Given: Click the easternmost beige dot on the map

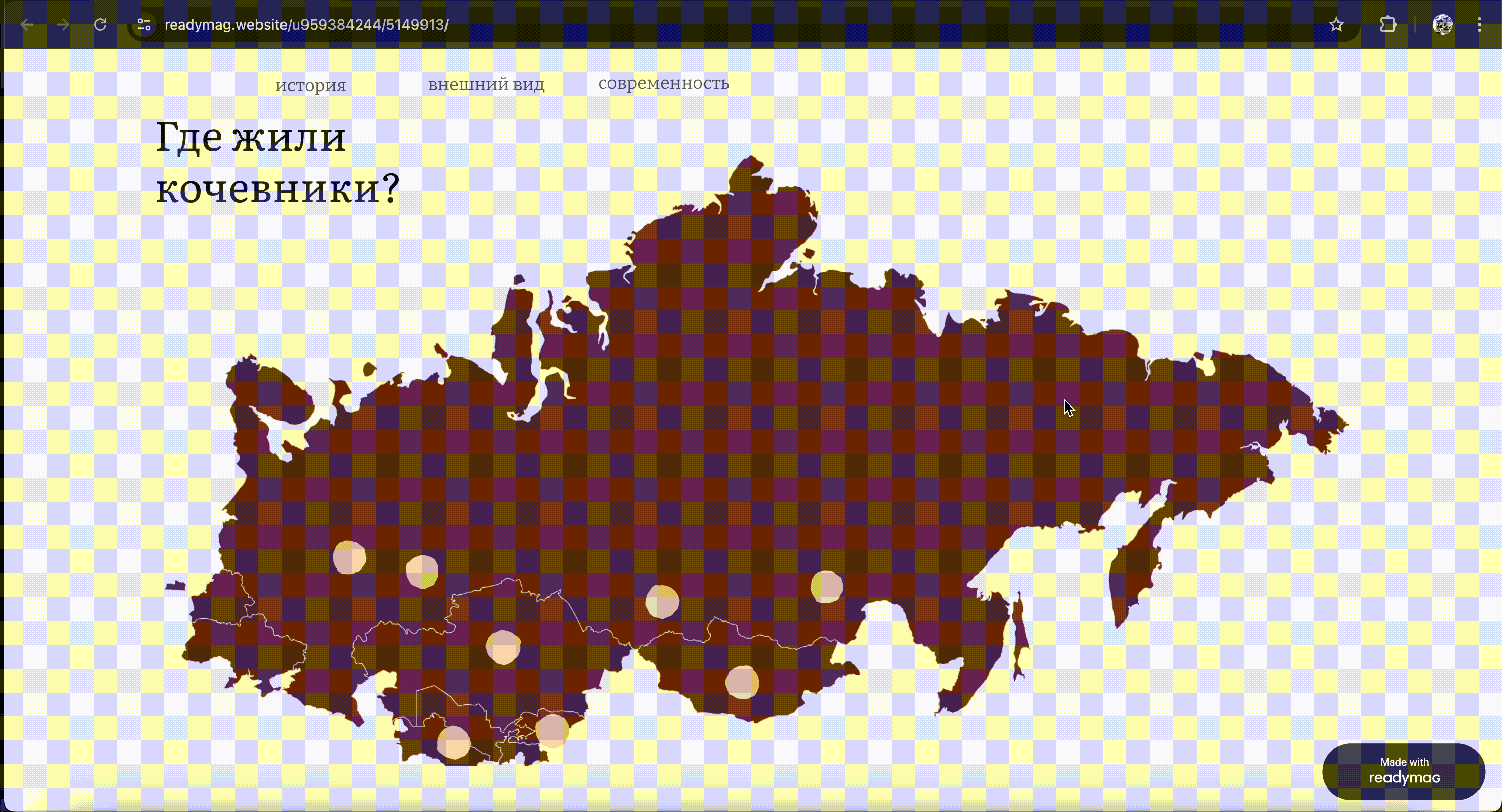Looking at the screenshot, I should tap(826, 586).
